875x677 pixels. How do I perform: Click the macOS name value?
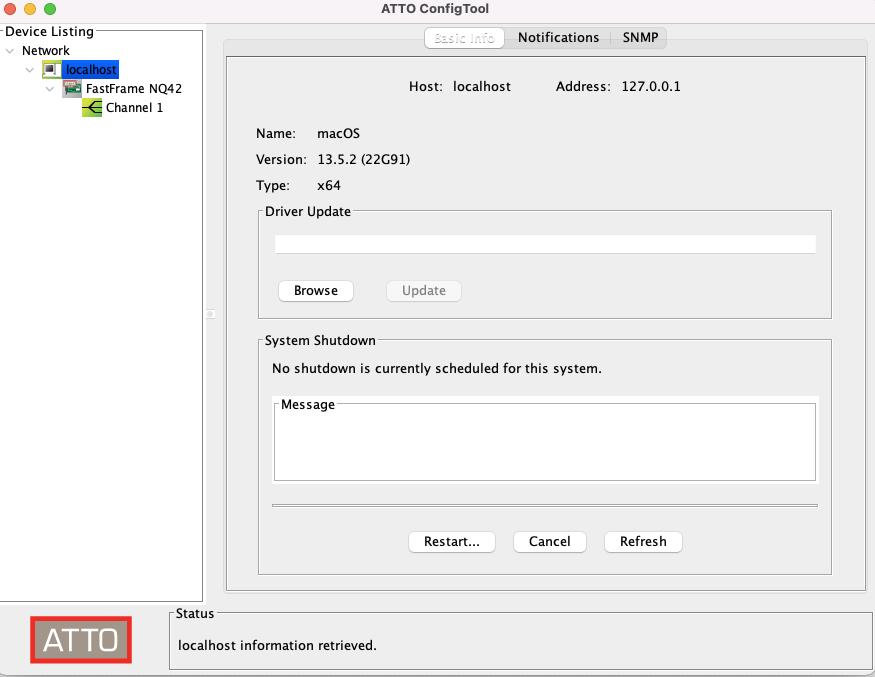[x=339, y=134]
